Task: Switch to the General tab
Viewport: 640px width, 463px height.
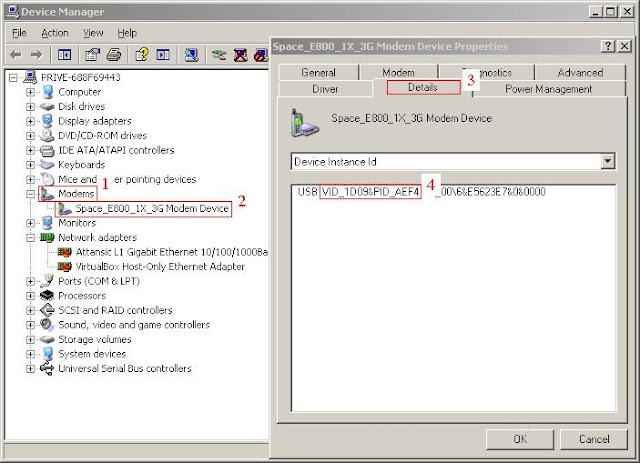Action: click(x=318, y=72)
